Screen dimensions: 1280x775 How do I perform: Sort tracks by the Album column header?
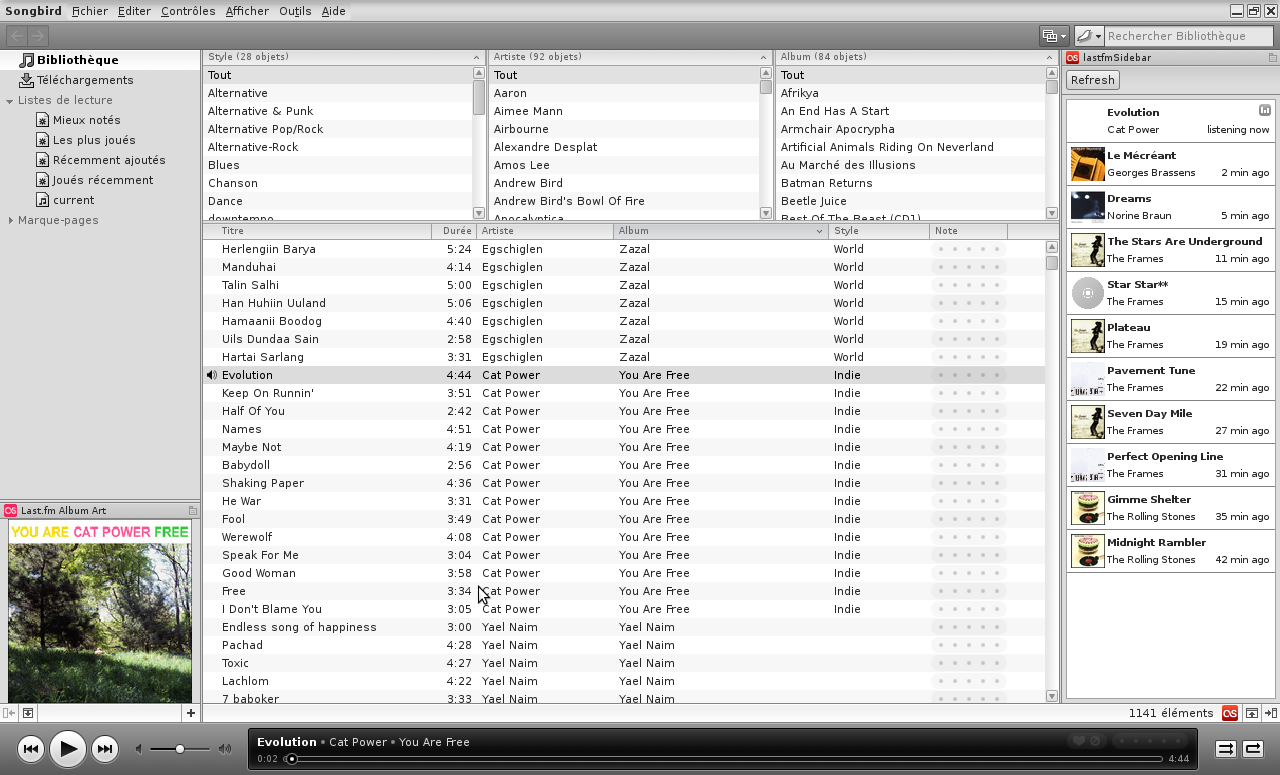721,231
